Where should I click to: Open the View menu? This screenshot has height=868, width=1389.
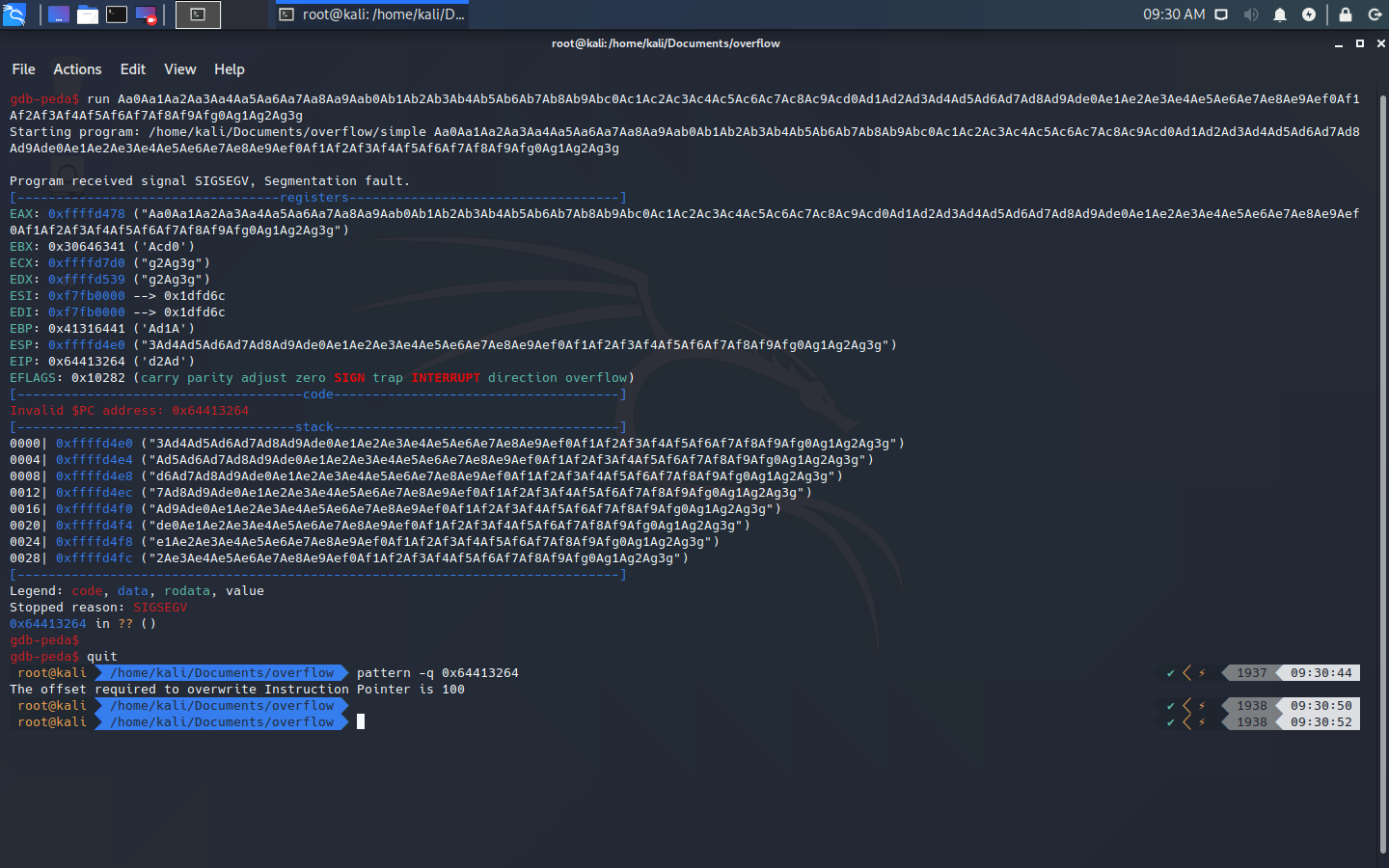180,69
